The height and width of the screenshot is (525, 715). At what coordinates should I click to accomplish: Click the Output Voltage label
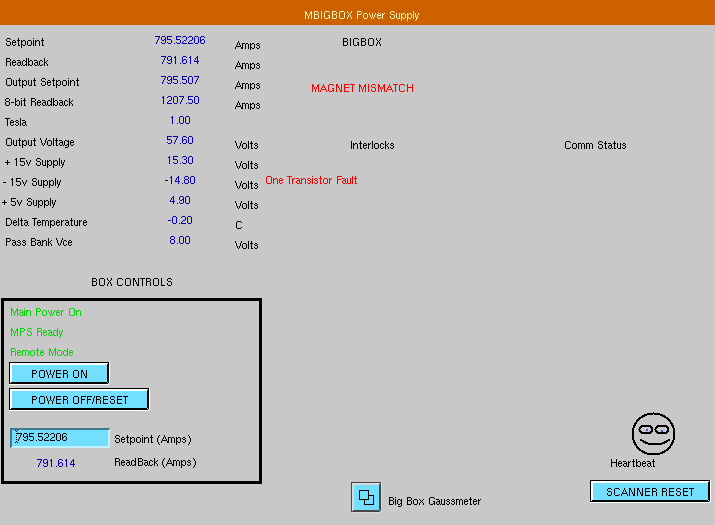(x=40, y=142)
